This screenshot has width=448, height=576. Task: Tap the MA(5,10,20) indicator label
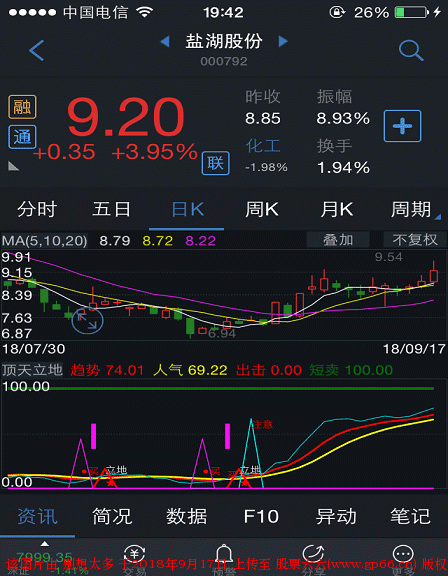pyautogui.click(x=44, y=241)
